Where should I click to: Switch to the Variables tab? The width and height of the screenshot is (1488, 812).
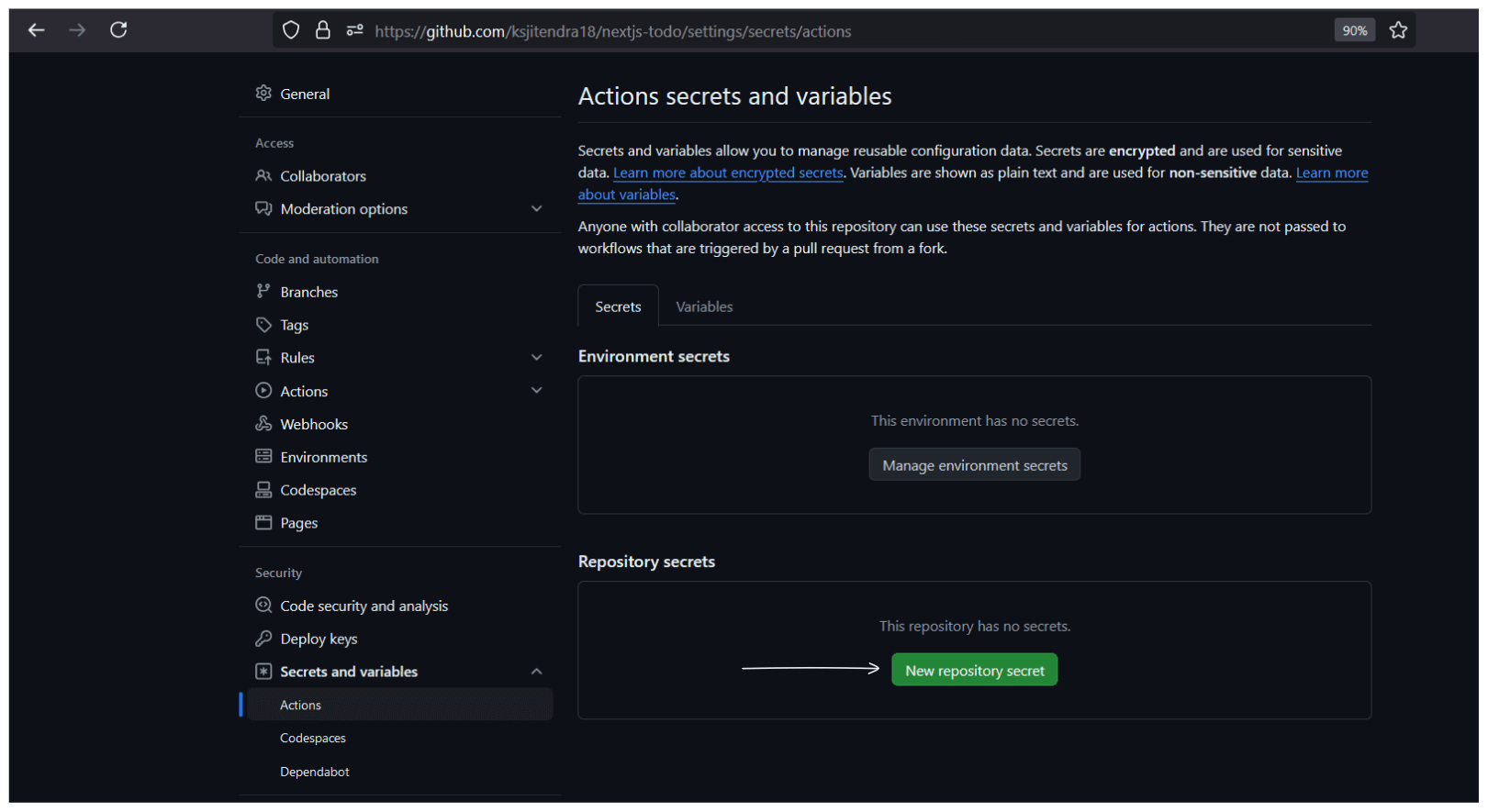(704, 306)
